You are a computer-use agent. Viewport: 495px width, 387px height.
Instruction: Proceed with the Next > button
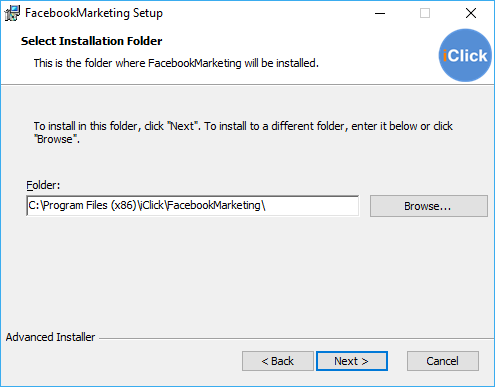tap(352, 361)
